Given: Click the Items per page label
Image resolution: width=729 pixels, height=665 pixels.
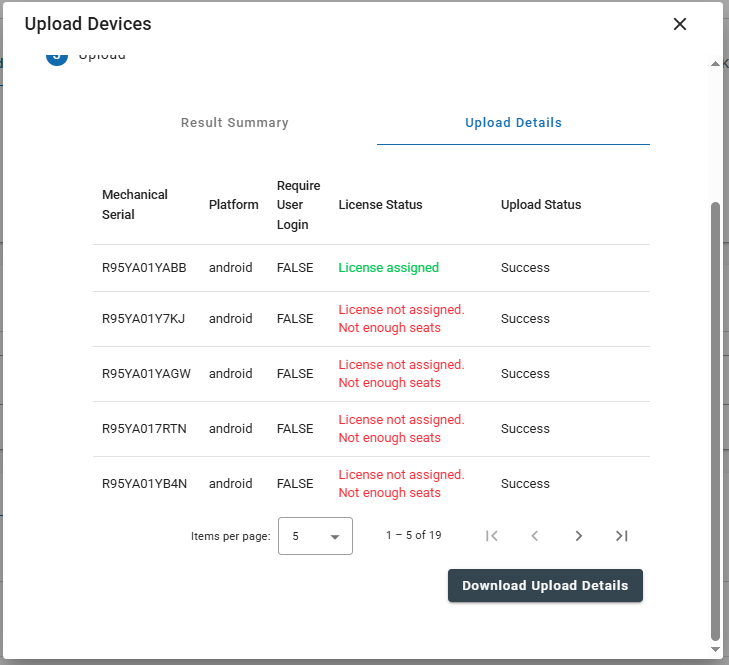Looking at the screenshot, I should point(231,536).
